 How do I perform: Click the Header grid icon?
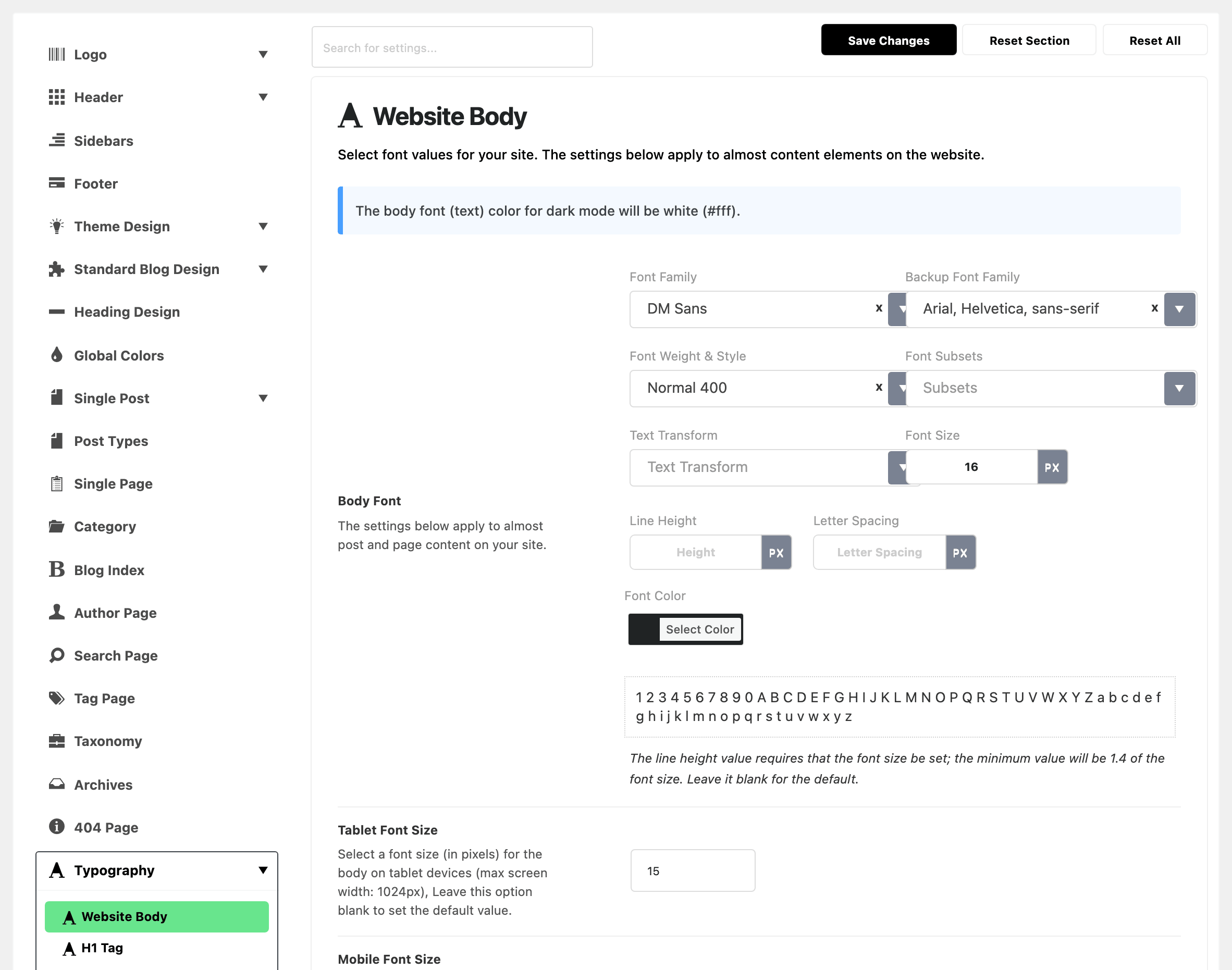57,97
